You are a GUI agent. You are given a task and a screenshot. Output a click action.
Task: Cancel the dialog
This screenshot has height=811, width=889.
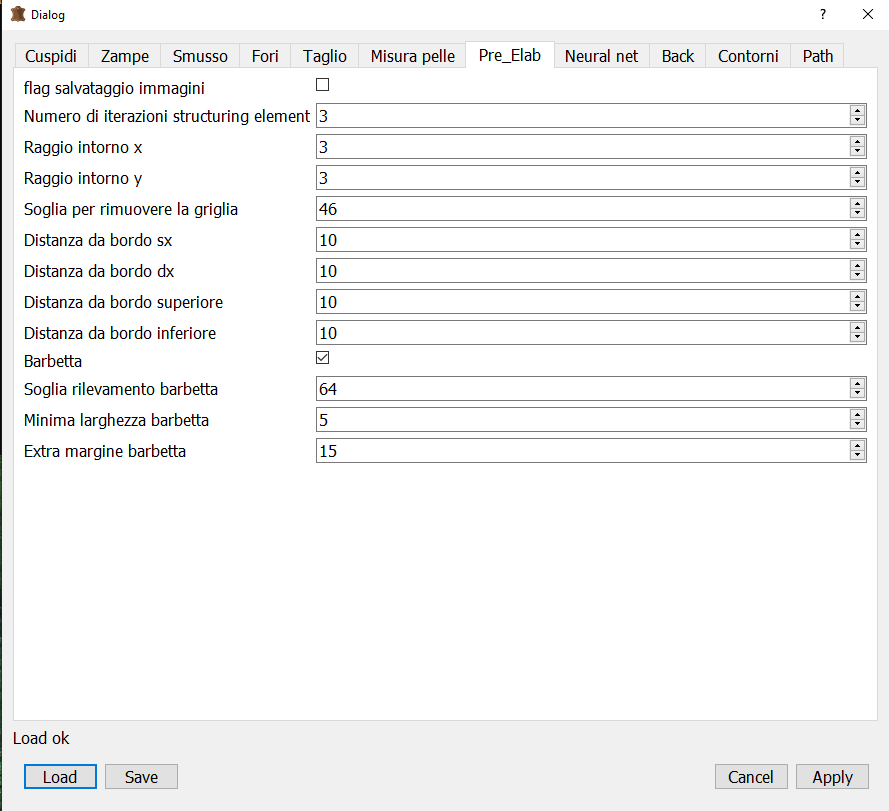[751, 777]
